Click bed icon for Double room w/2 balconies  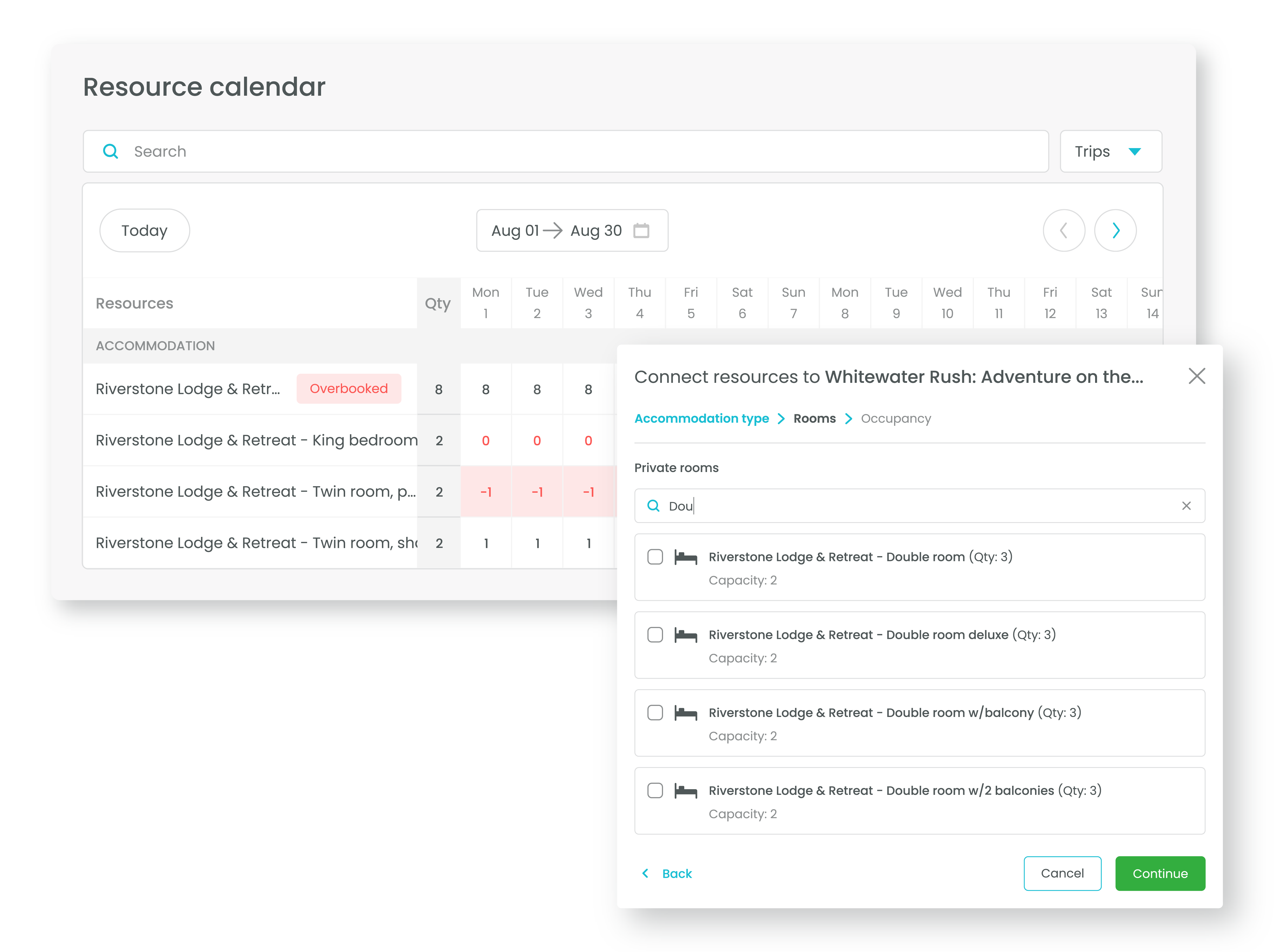685,791
